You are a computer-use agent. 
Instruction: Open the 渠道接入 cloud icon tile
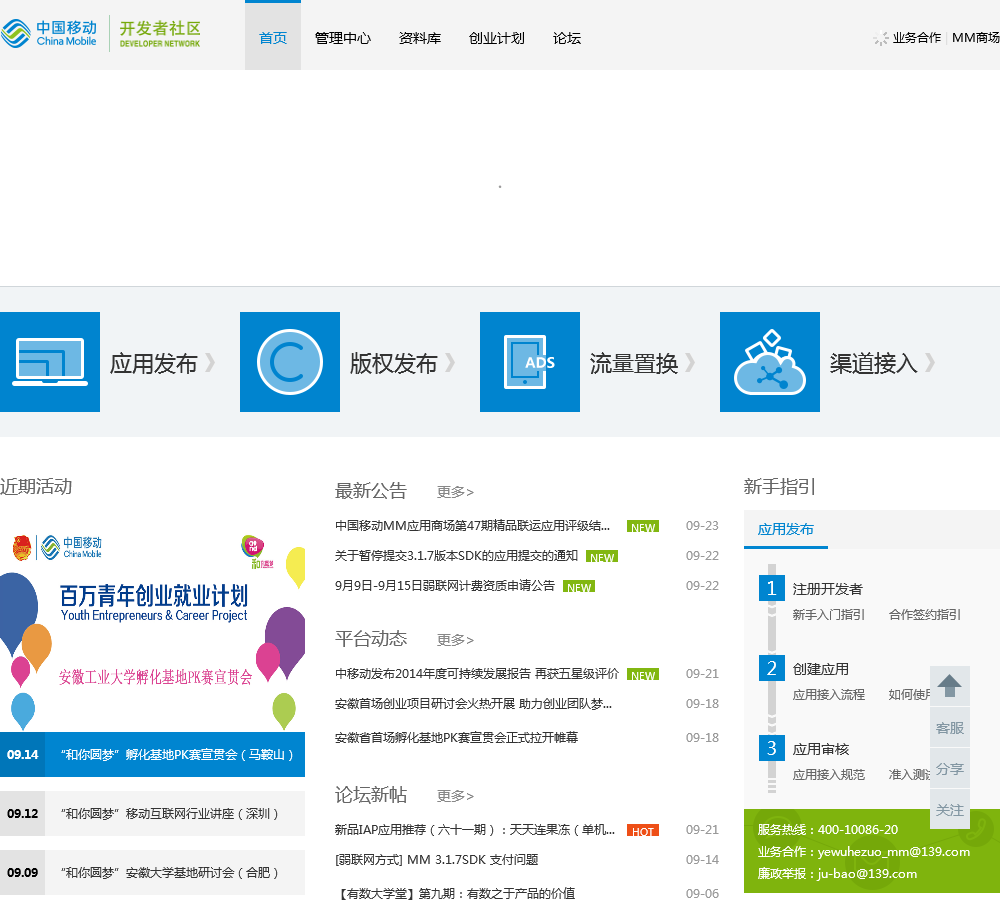click(x=770, y=362)
